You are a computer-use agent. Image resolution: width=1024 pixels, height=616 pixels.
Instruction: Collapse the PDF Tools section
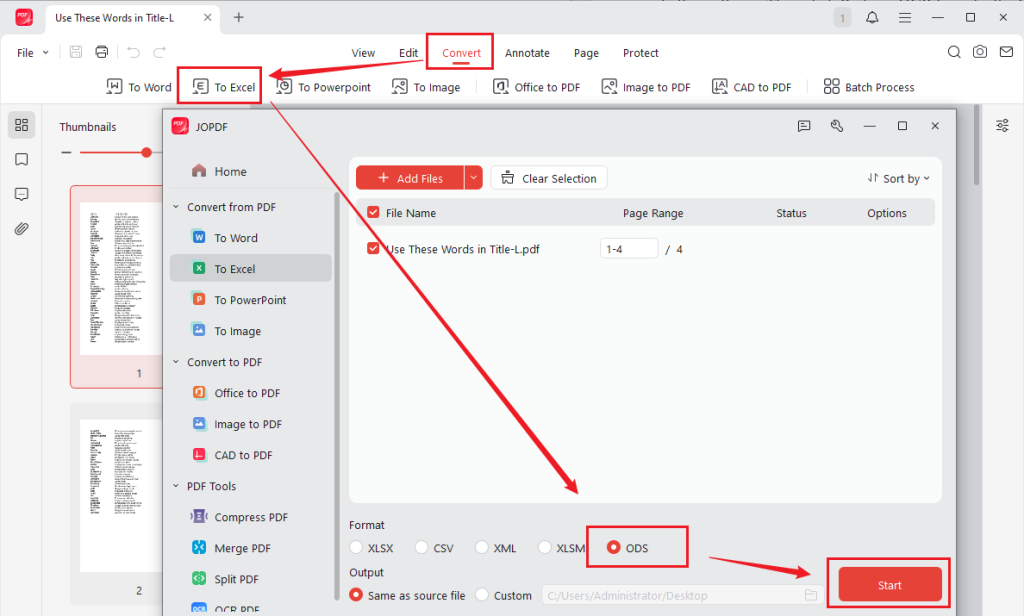coord(176,485)
